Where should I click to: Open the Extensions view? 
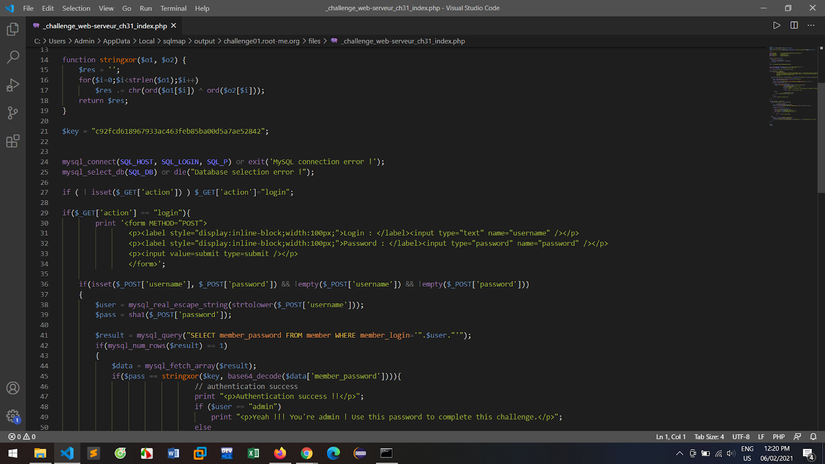(13, 141)
